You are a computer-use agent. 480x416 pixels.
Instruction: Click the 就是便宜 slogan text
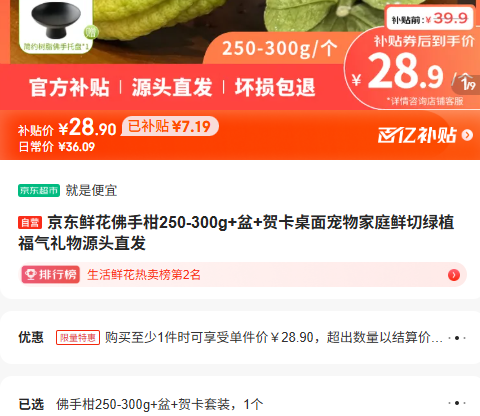[91, 190]
